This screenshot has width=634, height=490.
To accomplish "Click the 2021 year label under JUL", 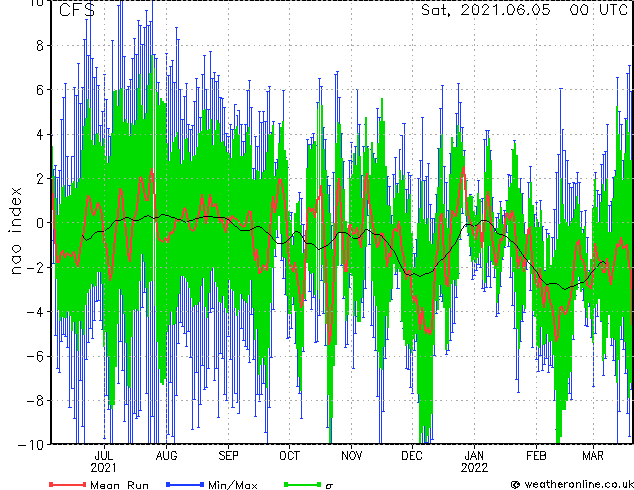I will (x=103, y=468).
